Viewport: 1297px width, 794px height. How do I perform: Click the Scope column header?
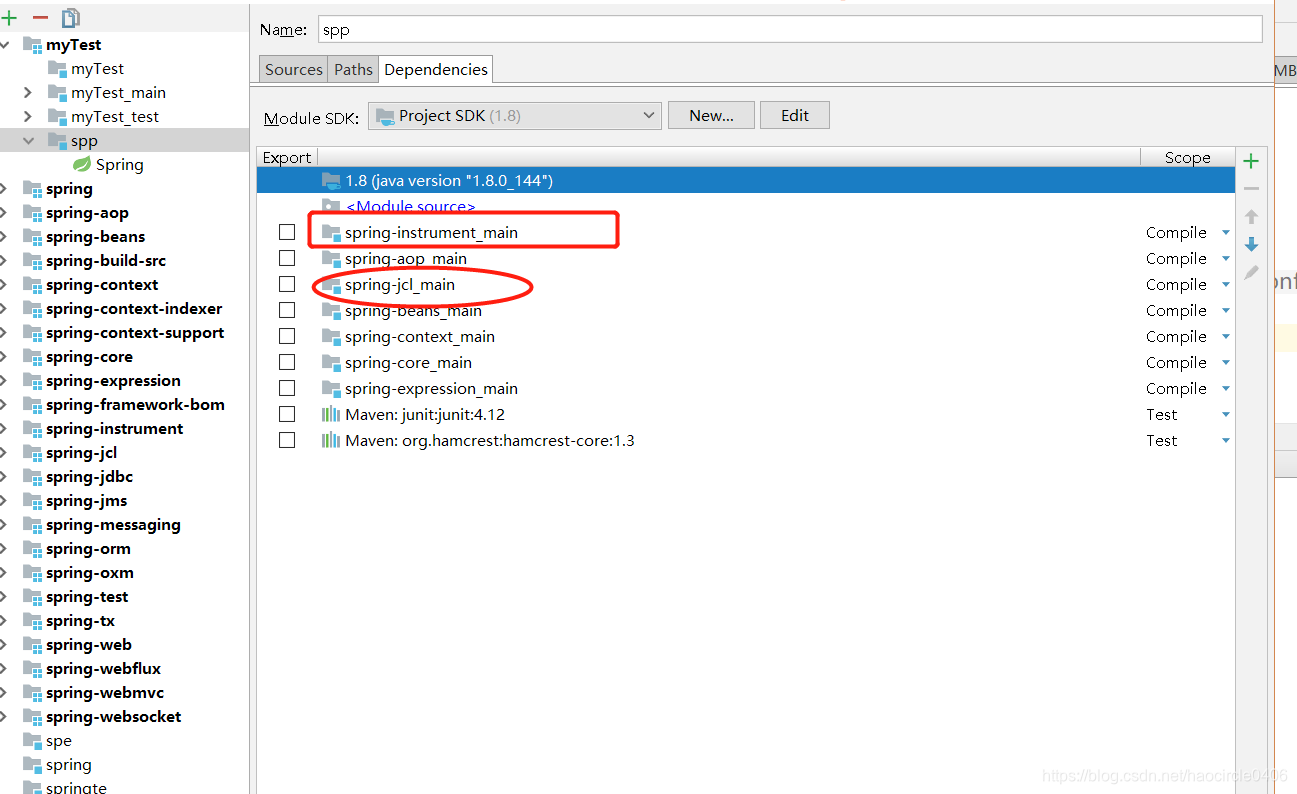[x=1187, y=157]
